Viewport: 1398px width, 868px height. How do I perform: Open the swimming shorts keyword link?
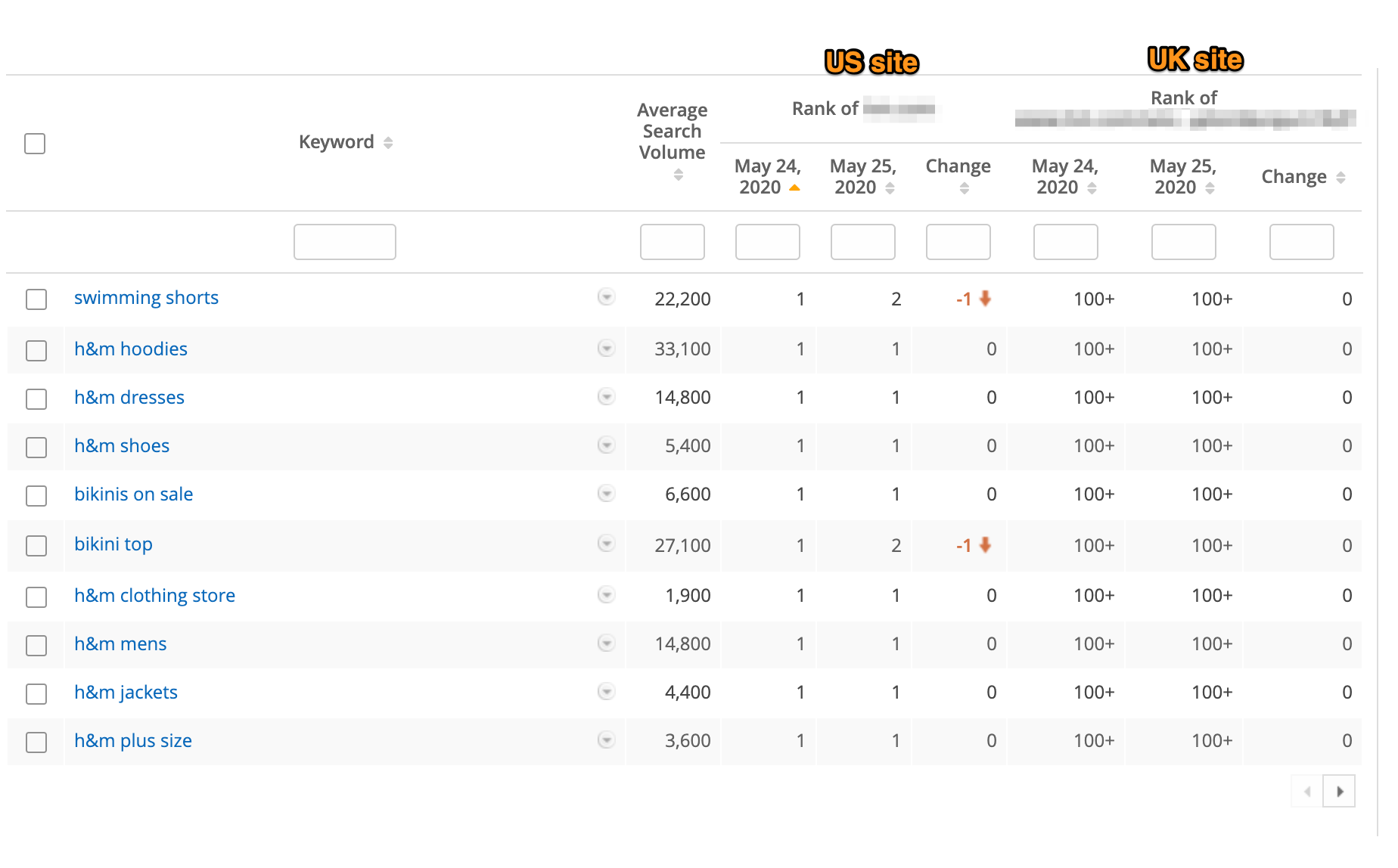coord(146,298)
